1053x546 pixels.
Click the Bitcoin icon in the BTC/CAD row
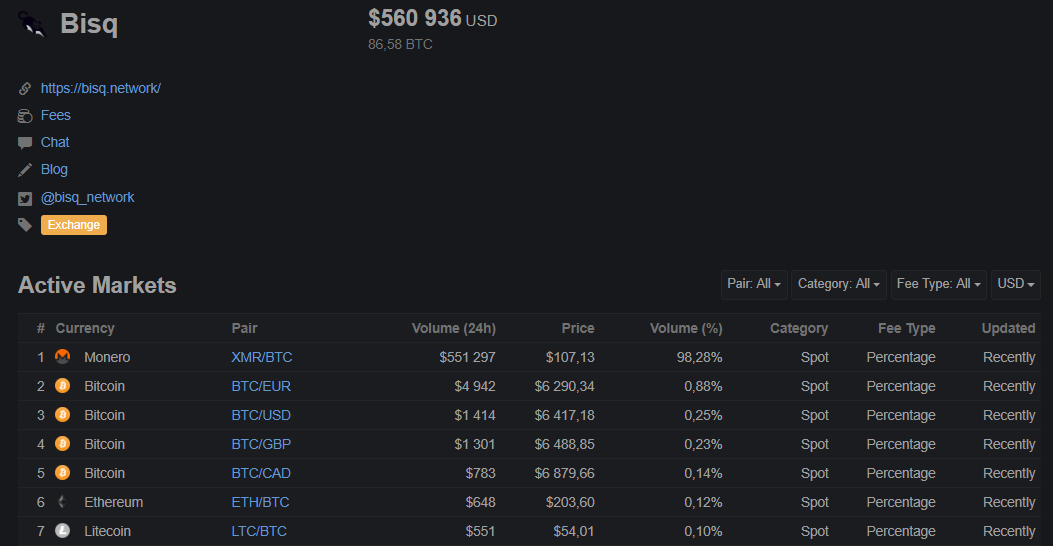(62, 472)
